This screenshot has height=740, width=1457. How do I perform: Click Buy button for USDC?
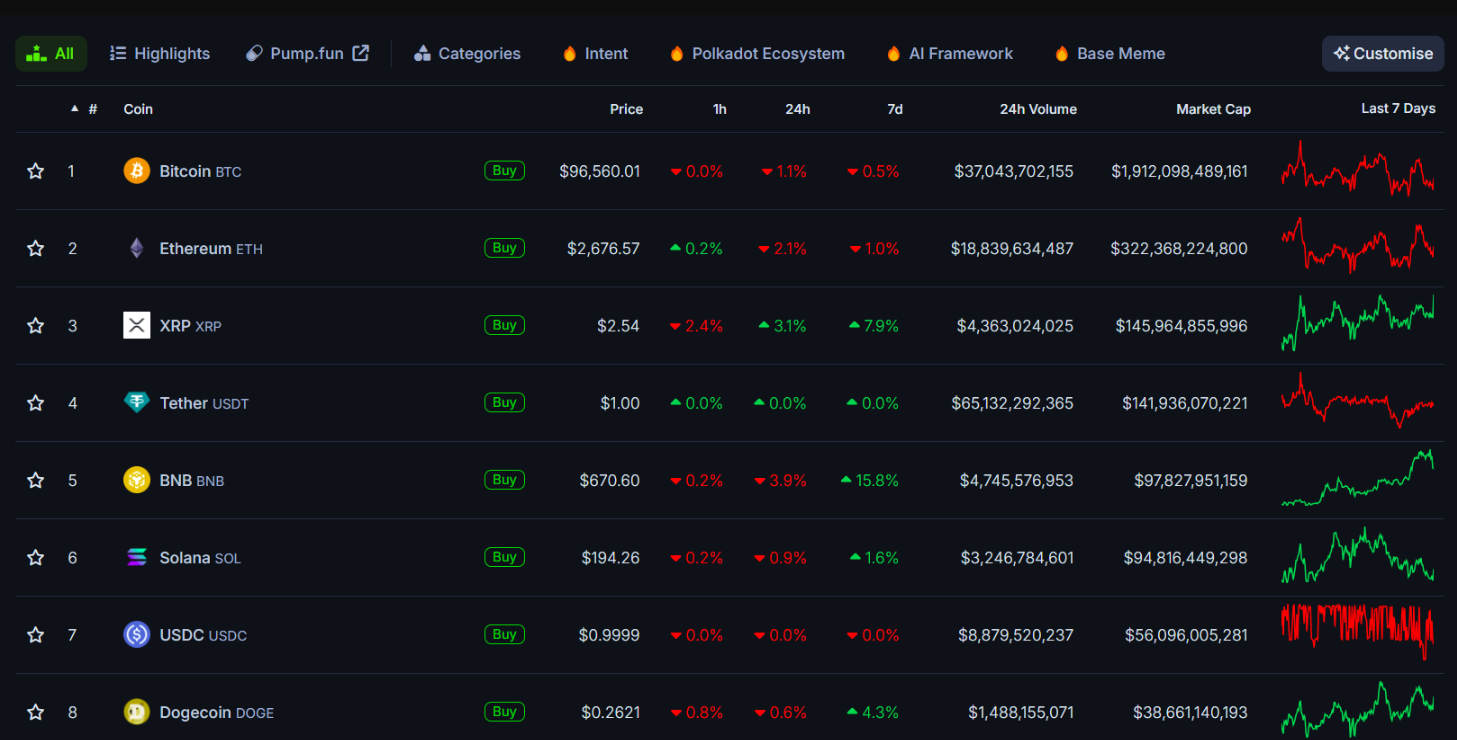pos(505,635)
